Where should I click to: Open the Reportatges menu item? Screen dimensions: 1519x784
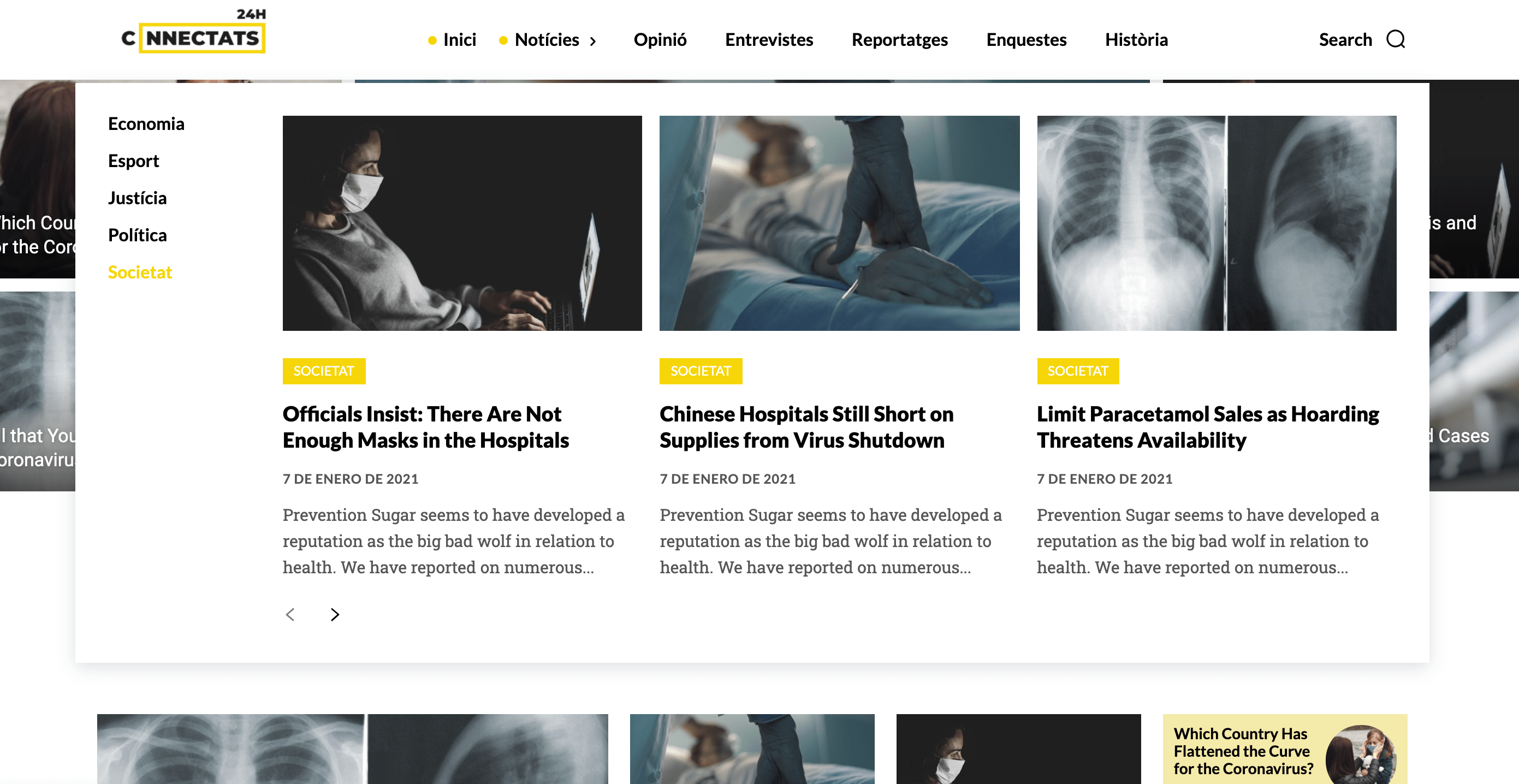pyautogui.click(x=899, y=39)
